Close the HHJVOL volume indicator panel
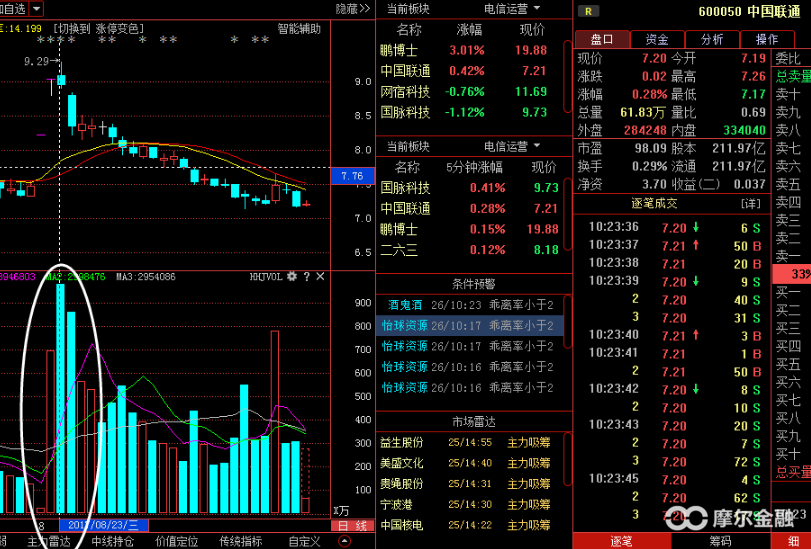Viewport: 811px width, 549px height. point(320,276)
